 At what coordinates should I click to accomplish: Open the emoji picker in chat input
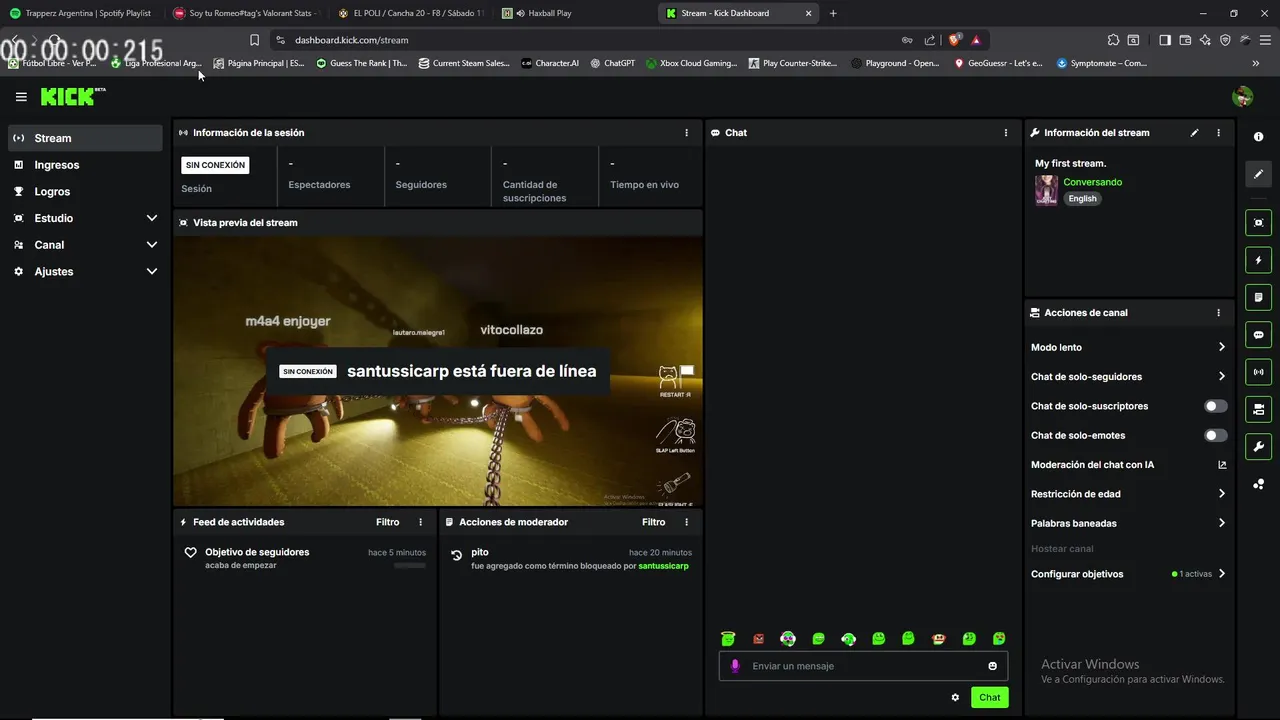click(x=992, y=666)
